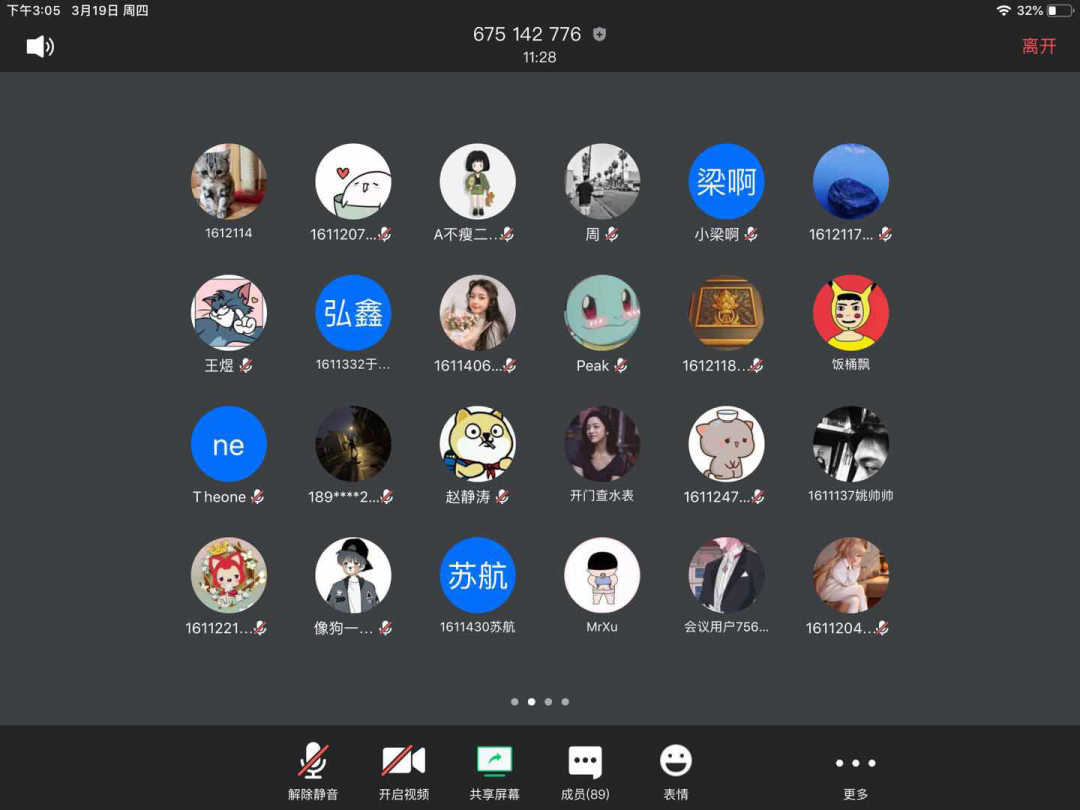Tap the meeting ID 675 142 776

click(527, 34)
